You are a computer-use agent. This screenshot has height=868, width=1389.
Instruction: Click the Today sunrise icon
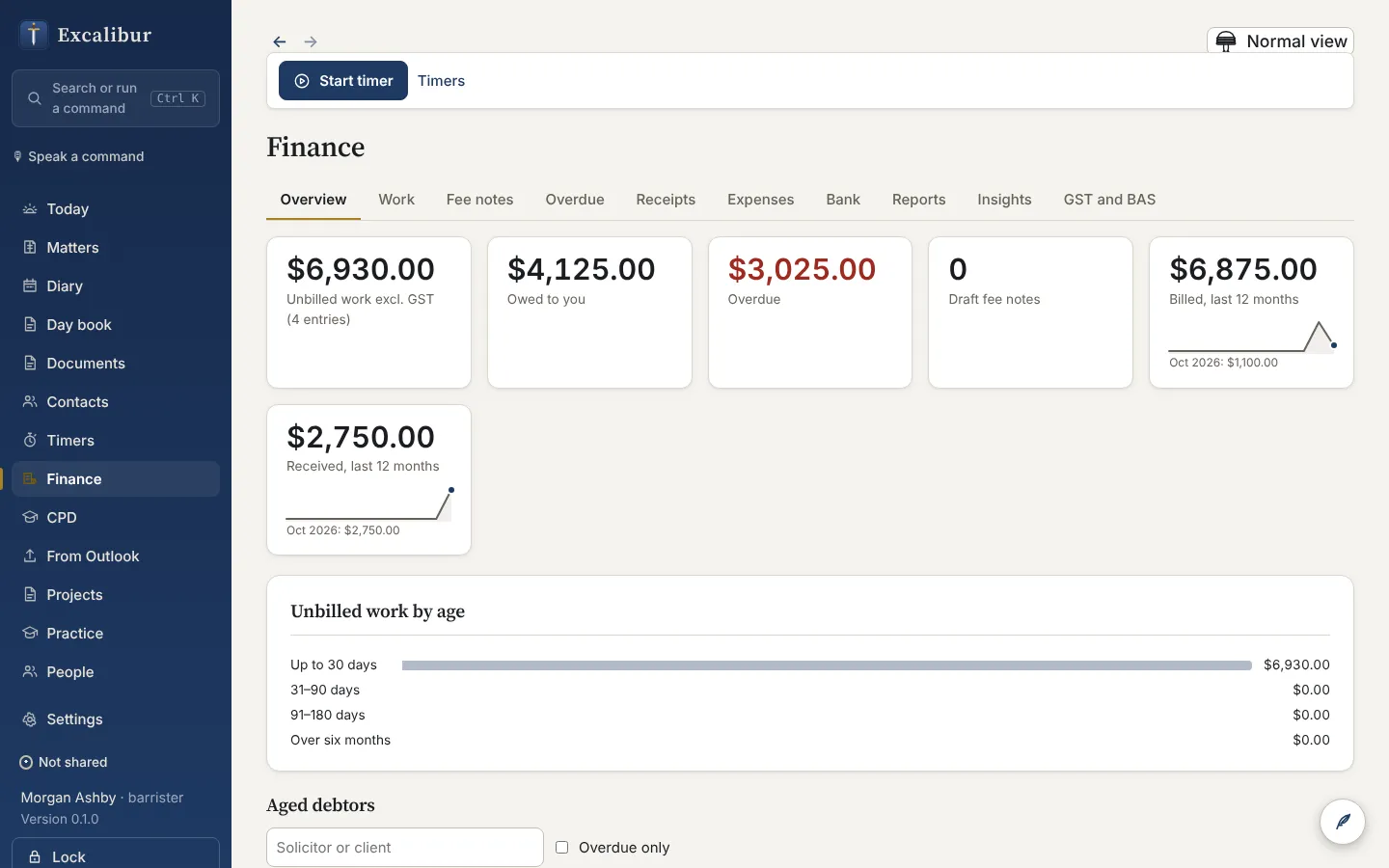tap(30, 209)
